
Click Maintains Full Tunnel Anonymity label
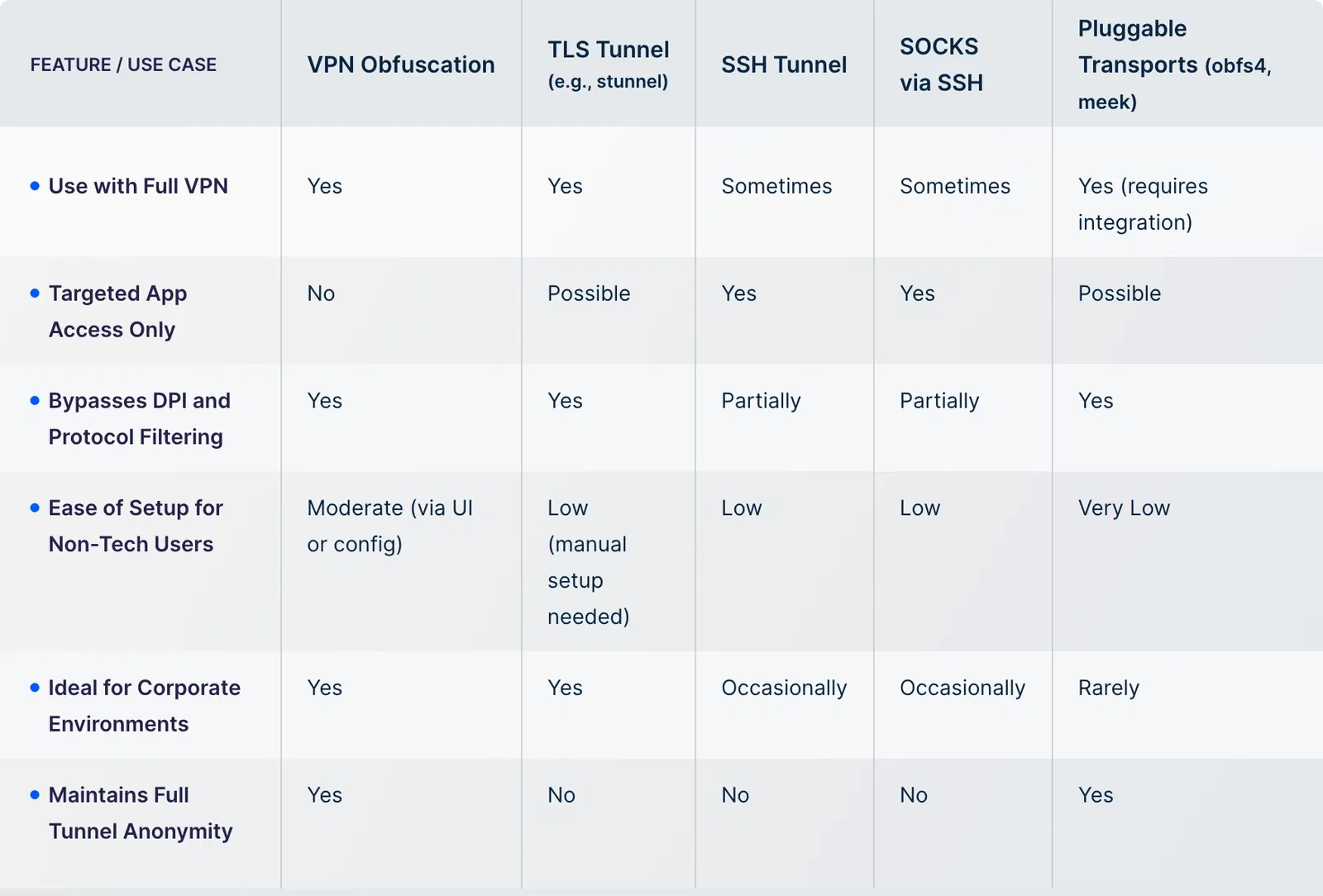coord(141,813)
